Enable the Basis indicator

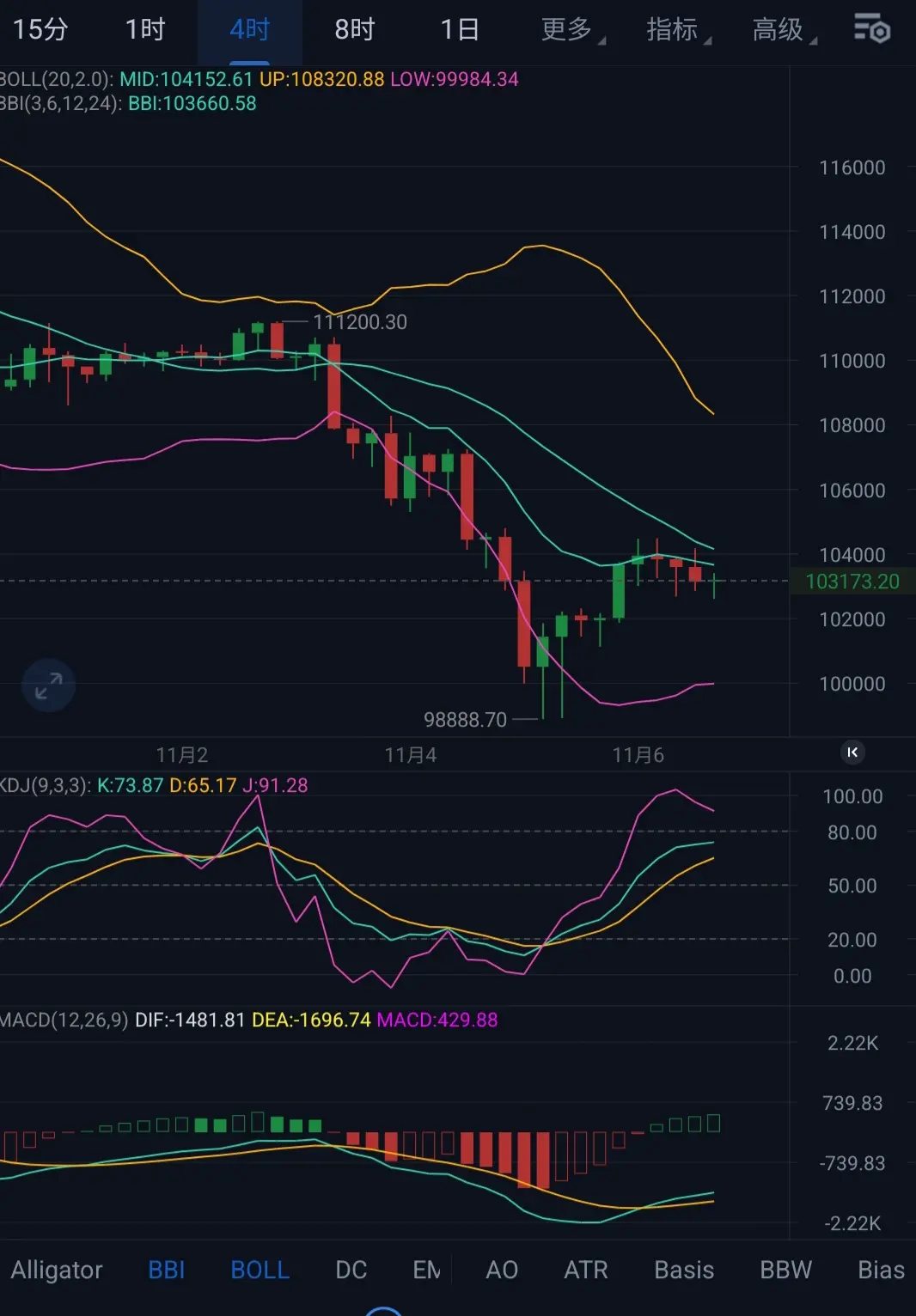coord(684,1270)
